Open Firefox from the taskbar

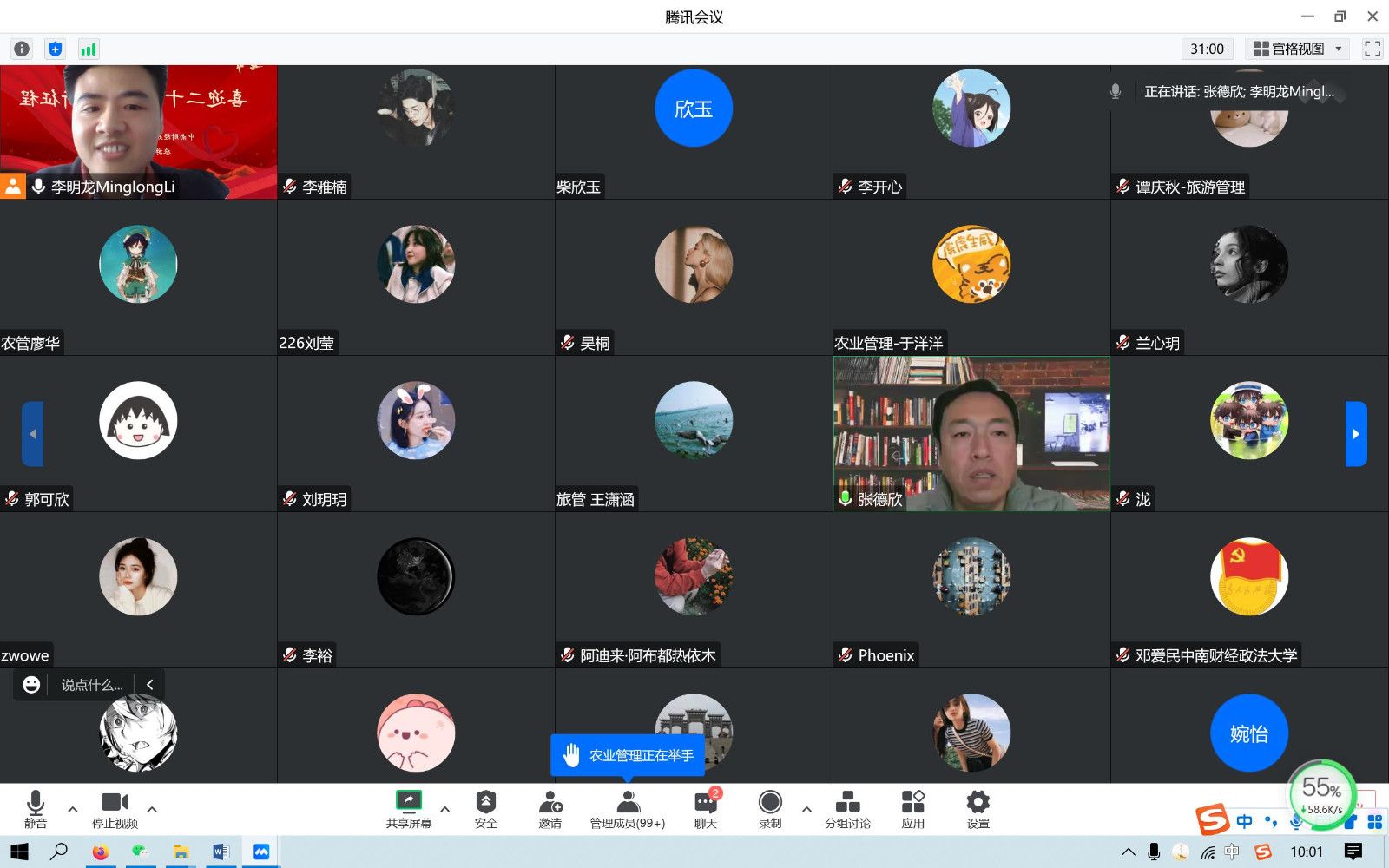100,852
